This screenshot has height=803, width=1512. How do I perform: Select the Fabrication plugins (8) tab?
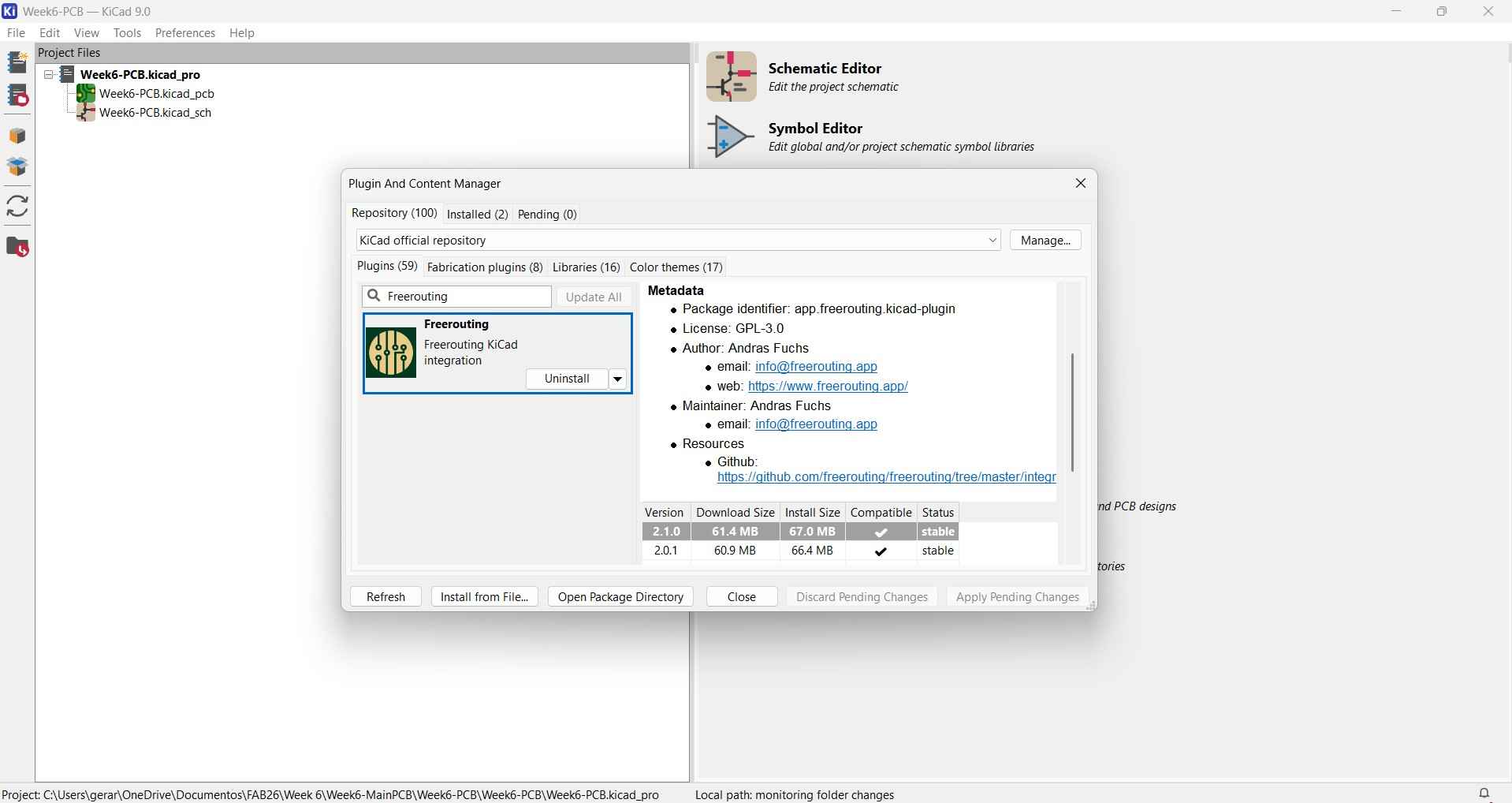[x=485, y=267]
